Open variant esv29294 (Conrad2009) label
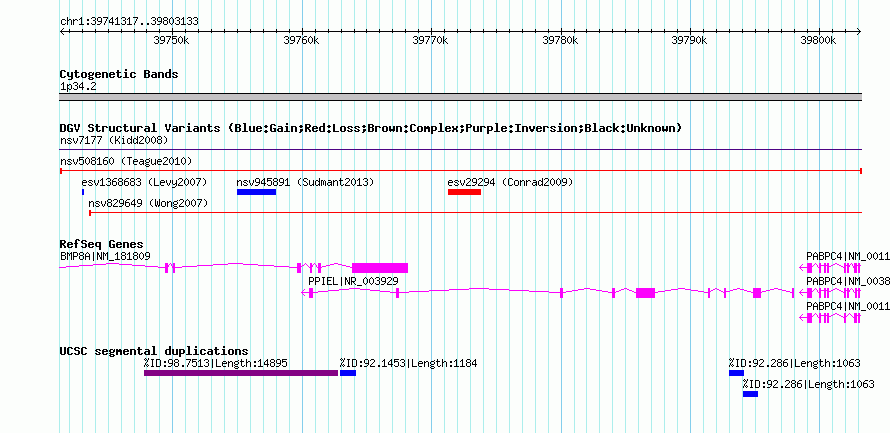Screen dimensions: 890x433 (x=510, y=182)
